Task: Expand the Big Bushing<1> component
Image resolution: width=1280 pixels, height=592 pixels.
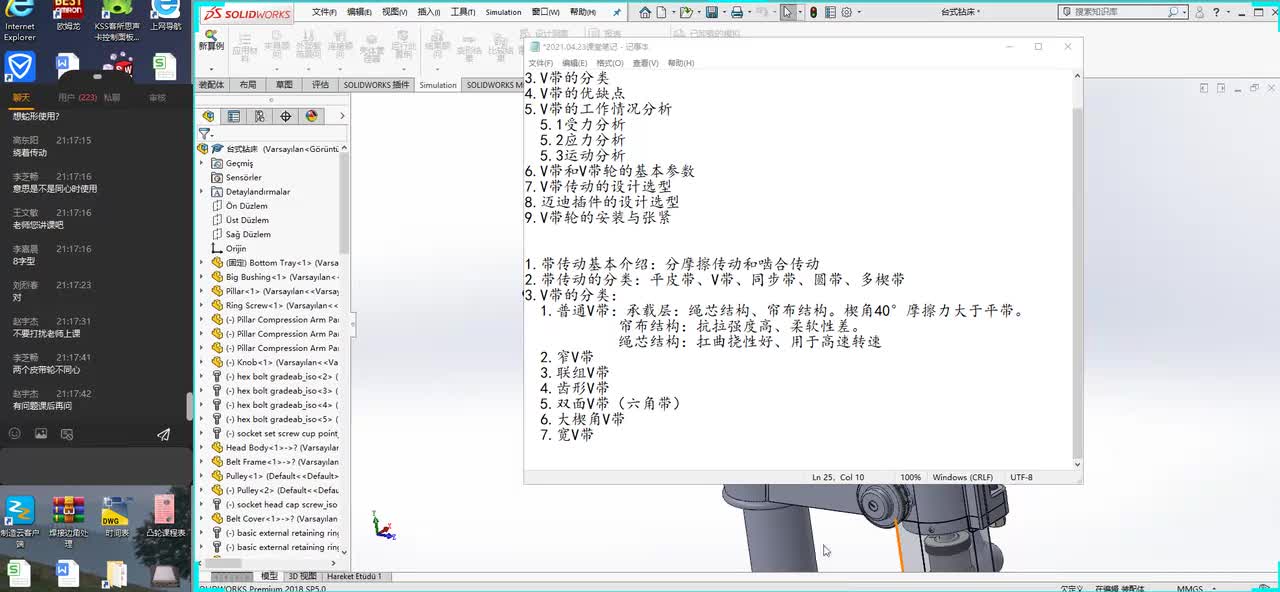Action: point(202,277)
